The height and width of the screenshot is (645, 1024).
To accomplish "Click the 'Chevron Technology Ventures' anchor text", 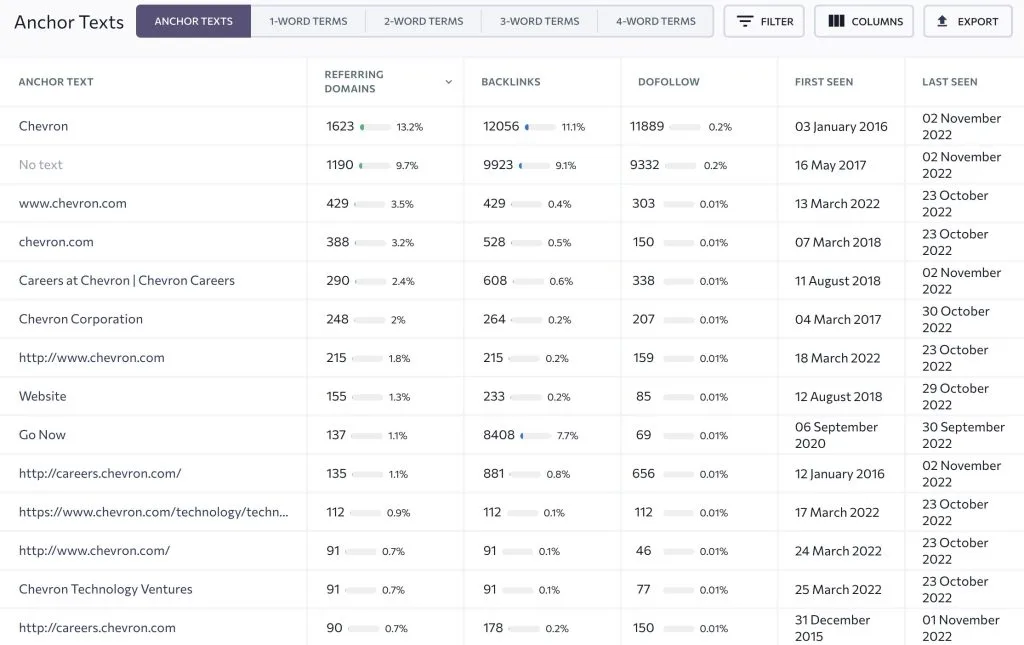I will [x=106, y=589].
